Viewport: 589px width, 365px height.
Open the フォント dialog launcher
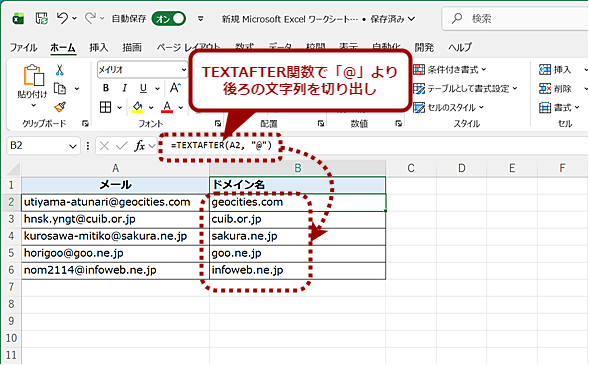tap(217, 123)
